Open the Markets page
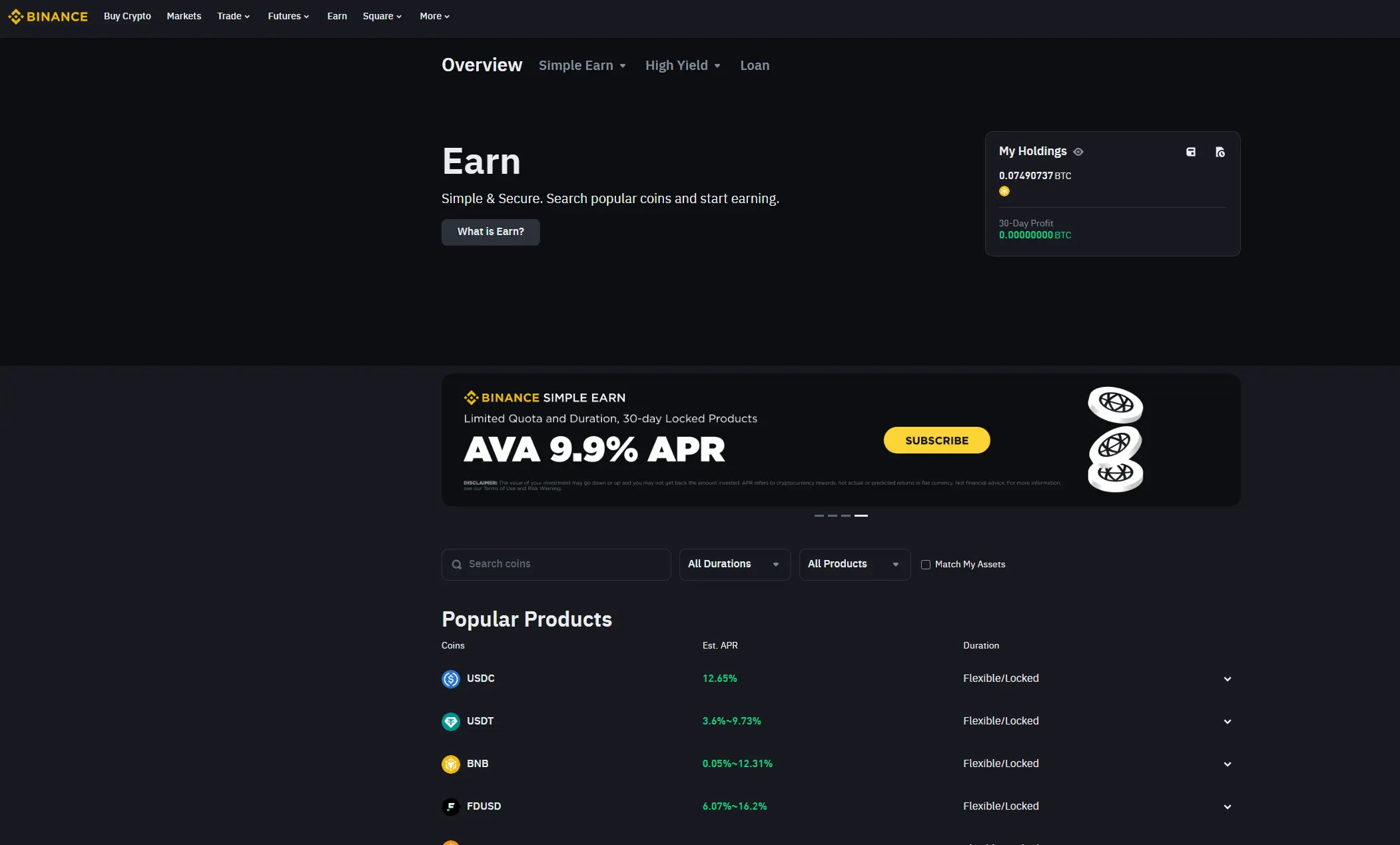1400x845 pixels. coord(184,16)
